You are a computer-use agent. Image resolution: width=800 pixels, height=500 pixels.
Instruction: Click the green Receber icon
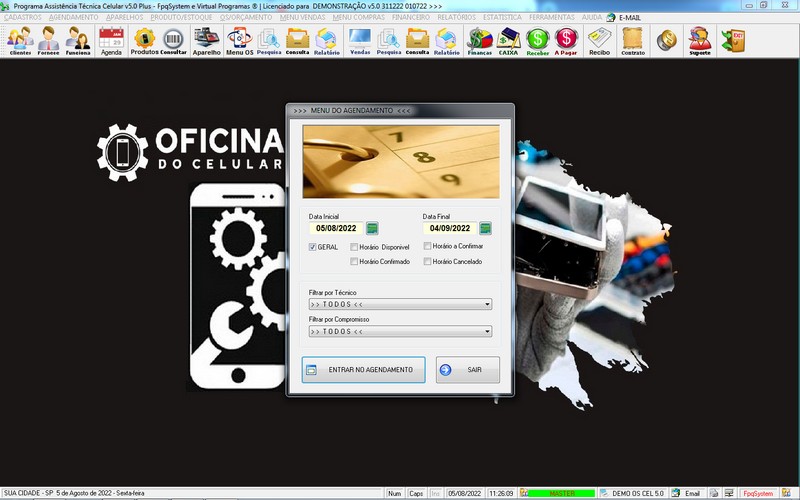coord(537,41)
